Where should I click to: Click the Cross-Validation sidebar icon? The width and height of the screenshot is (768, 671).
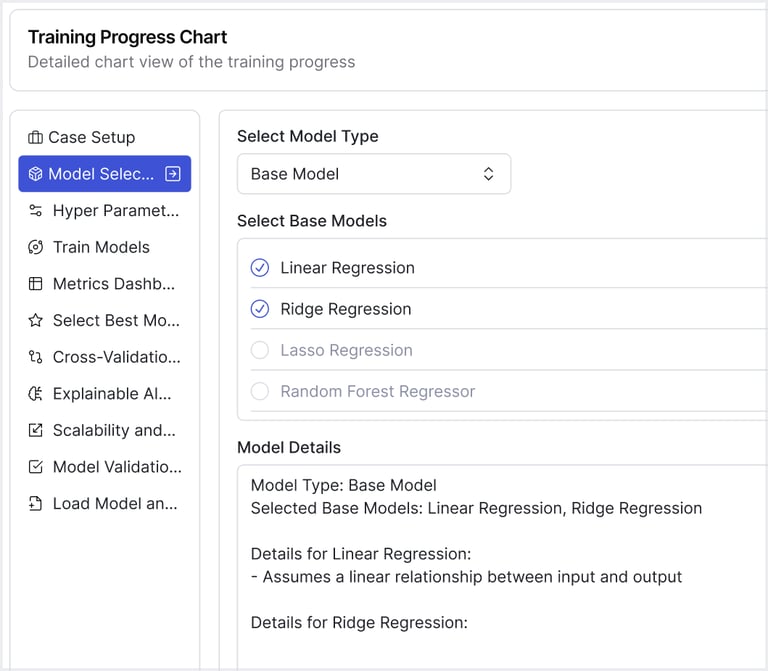pos(36,357)
